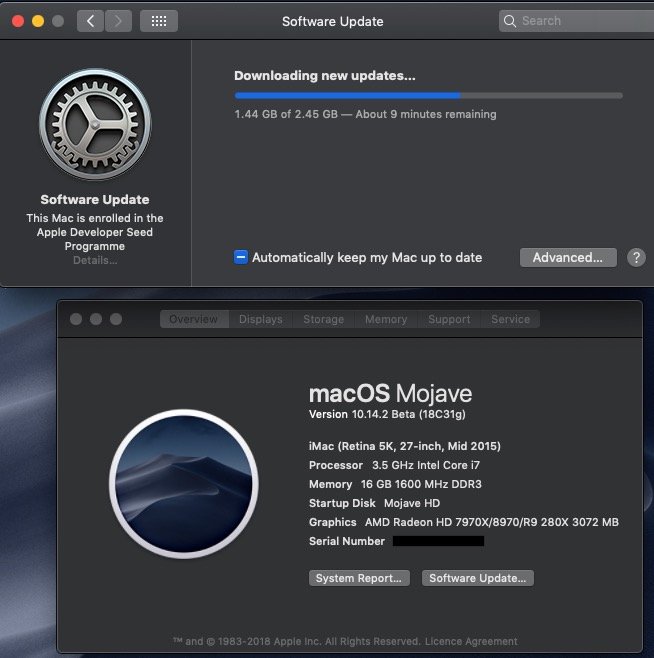Toggle Automatically keep my Mac up to date

point(241,257)
